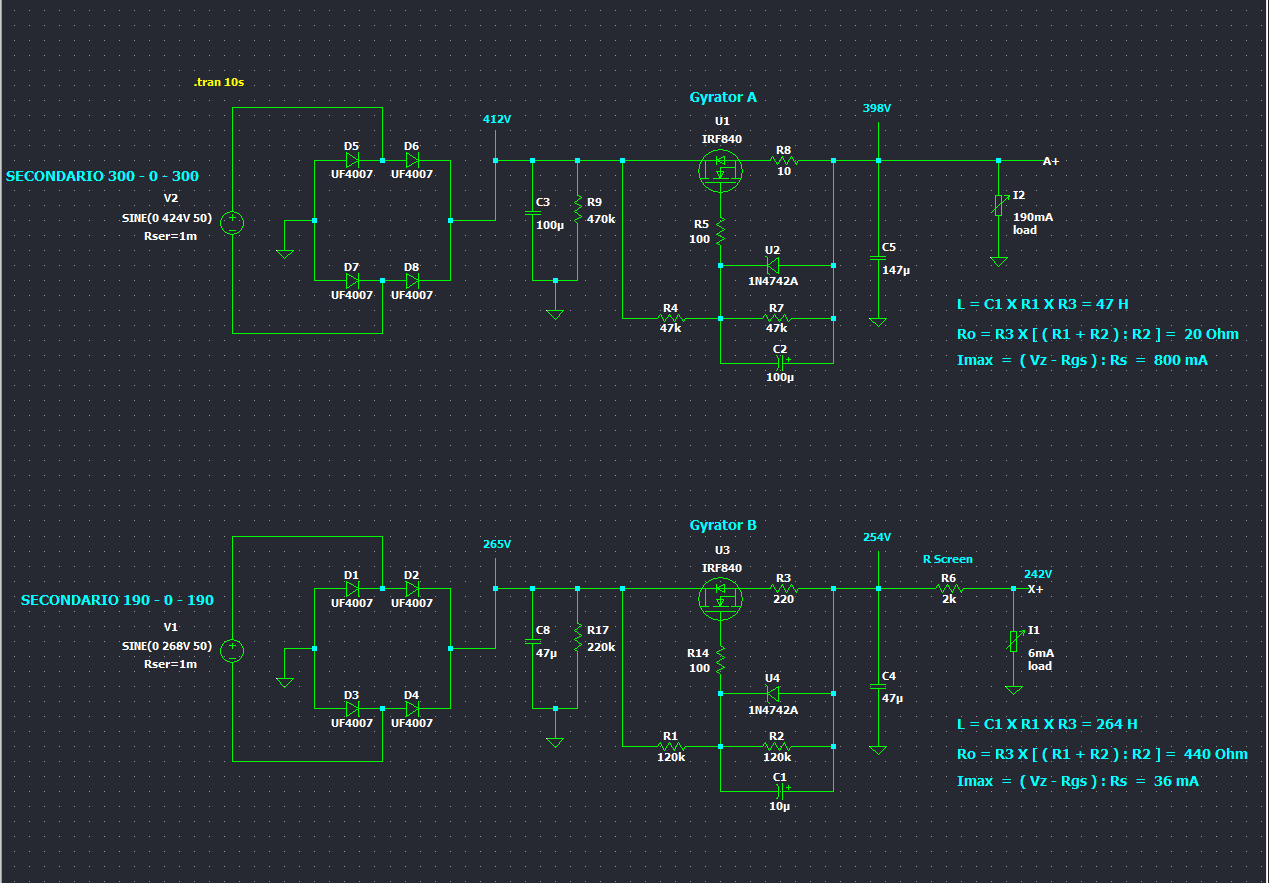Click the V2 sine voltage source symbol
This screenshot has width=1269, height=883.
232,222
